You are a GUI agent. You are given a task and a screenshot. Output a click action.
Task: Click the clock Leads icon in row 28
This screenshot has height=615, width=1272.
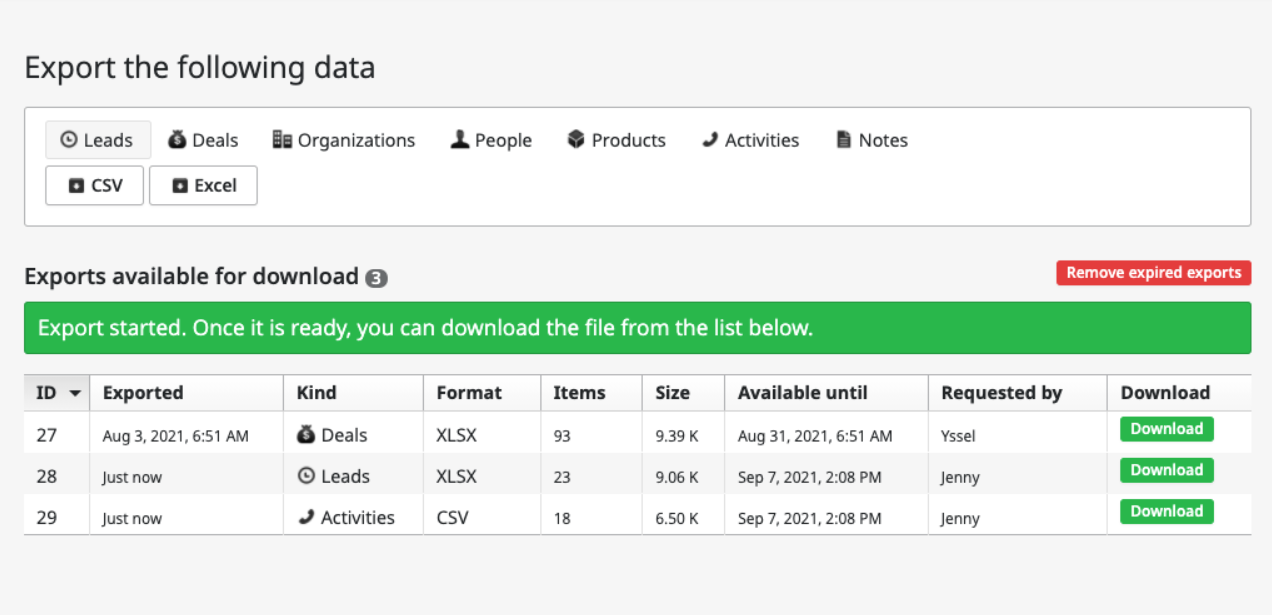[304, 475]
